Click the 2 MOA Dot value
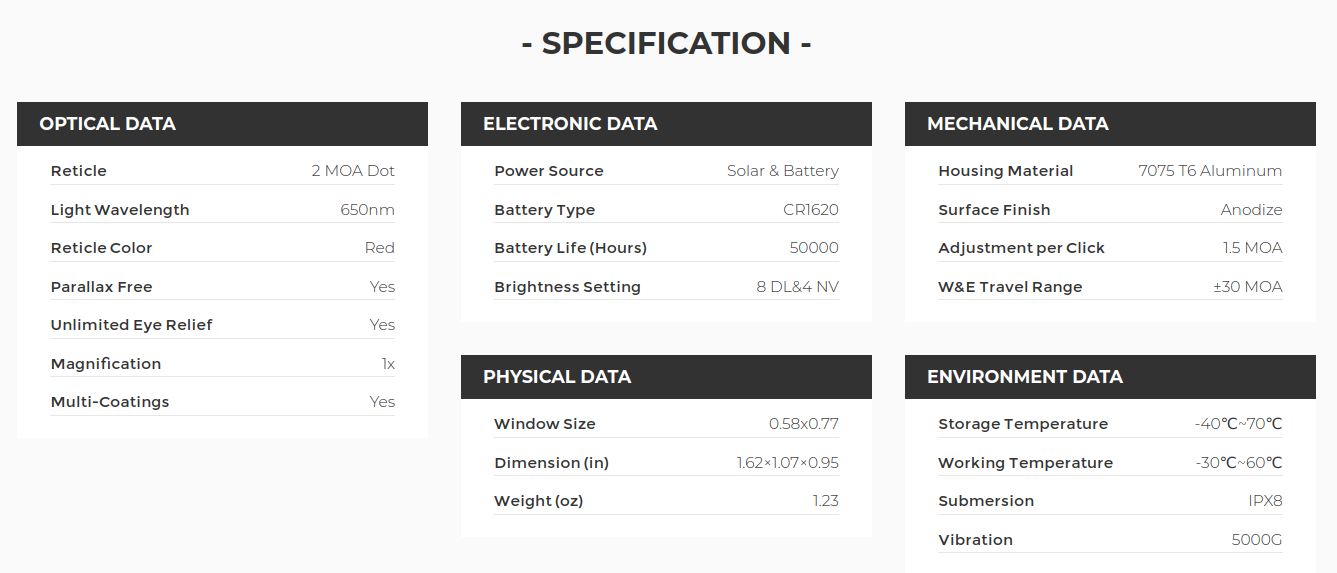Screen dimensions: 1337x573 (x=353, y=171)
